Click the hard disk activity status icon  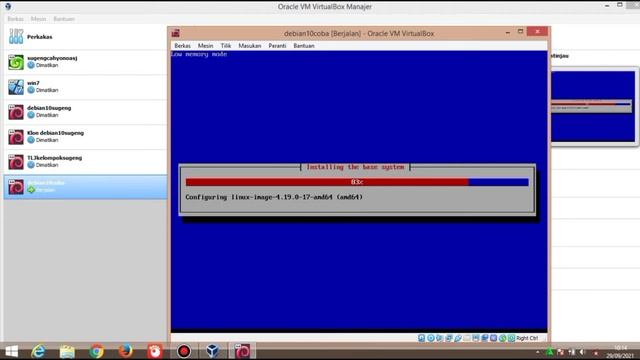tap(422, 338)
